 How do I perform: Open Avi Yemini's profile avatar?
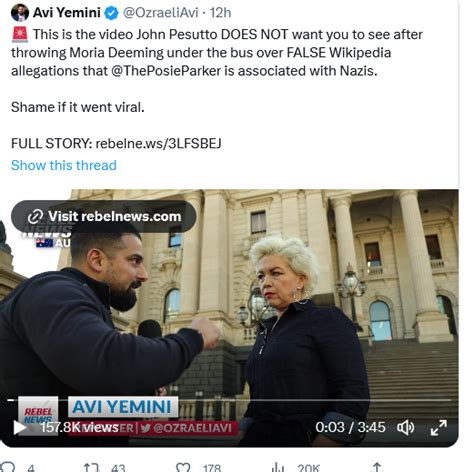(x=20, y=13)
